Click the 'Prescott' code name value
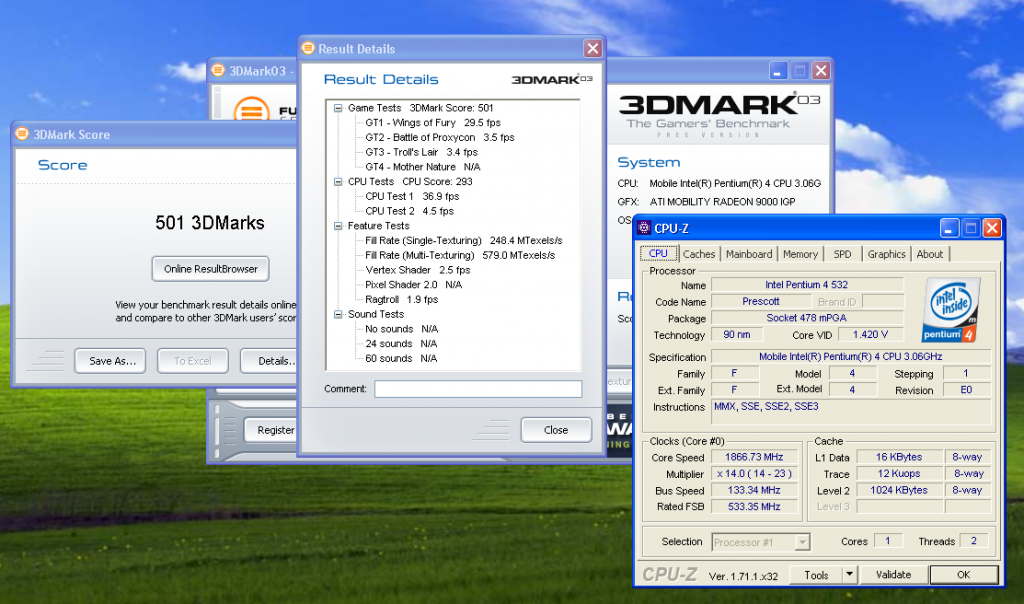1024x604 pixels. pos(761,302)
